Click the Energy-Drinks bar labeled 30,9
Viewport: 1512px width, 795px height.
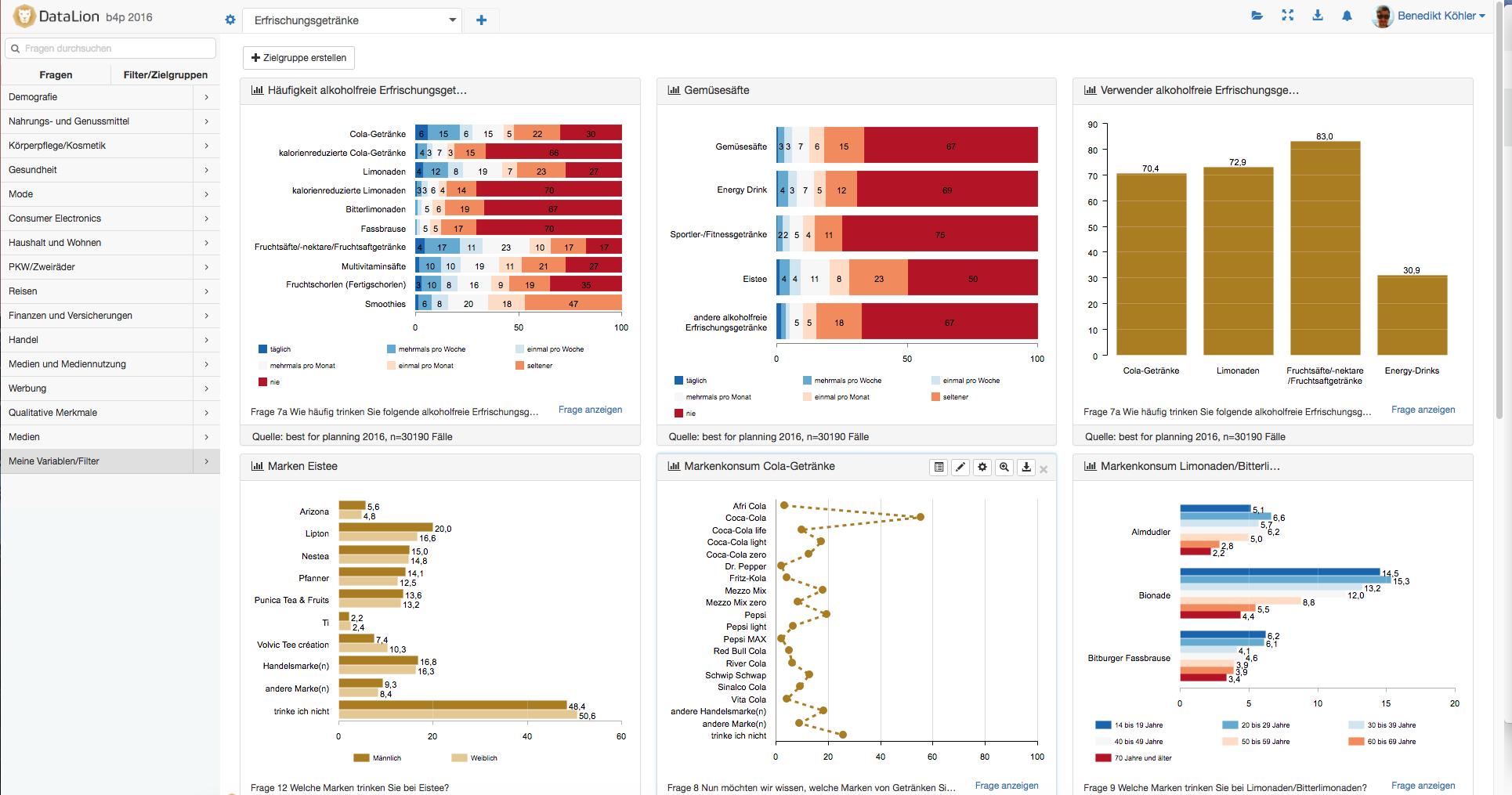[x=1412, y=316]
